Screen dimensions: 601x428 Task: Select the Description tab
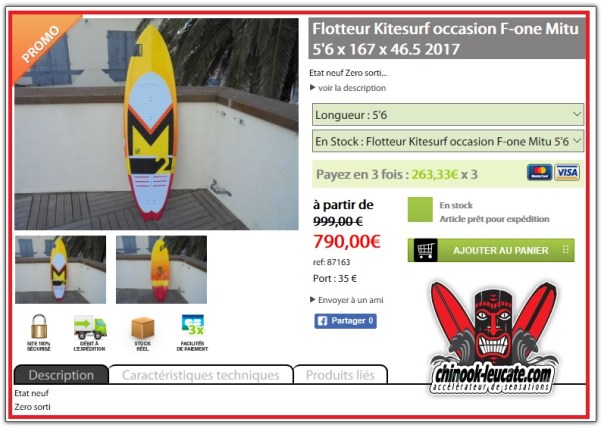coord(61,375)
